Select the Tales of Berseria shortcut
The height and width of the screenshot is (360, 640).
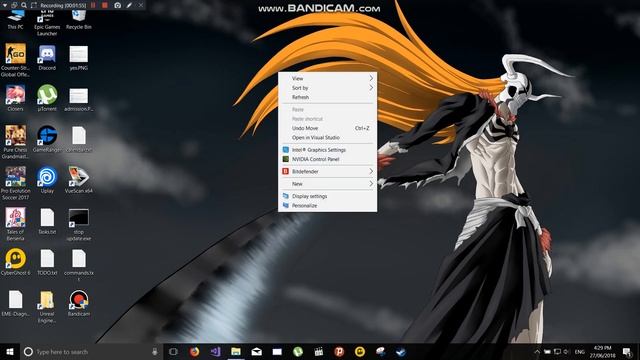16,224
